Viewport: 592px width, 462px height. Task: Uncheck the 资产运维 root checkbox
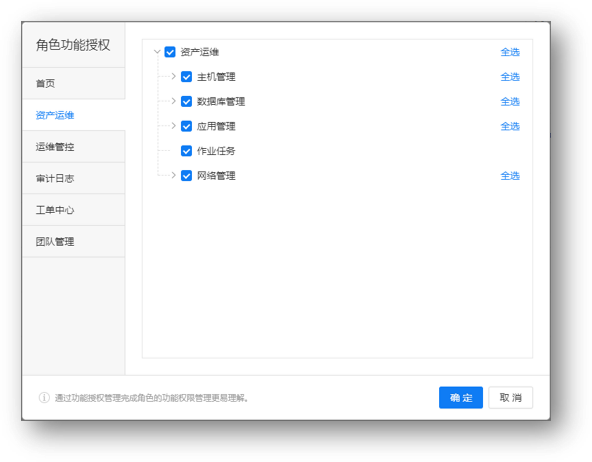170,52
